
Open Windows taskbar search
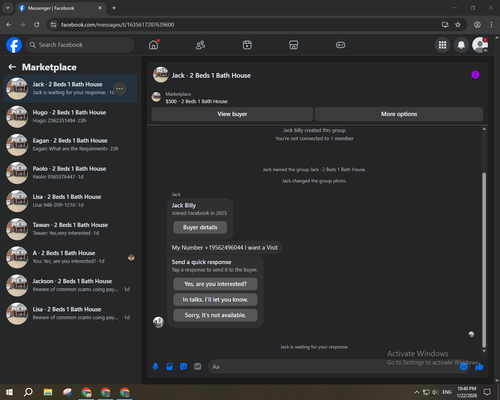pos(28,392)
